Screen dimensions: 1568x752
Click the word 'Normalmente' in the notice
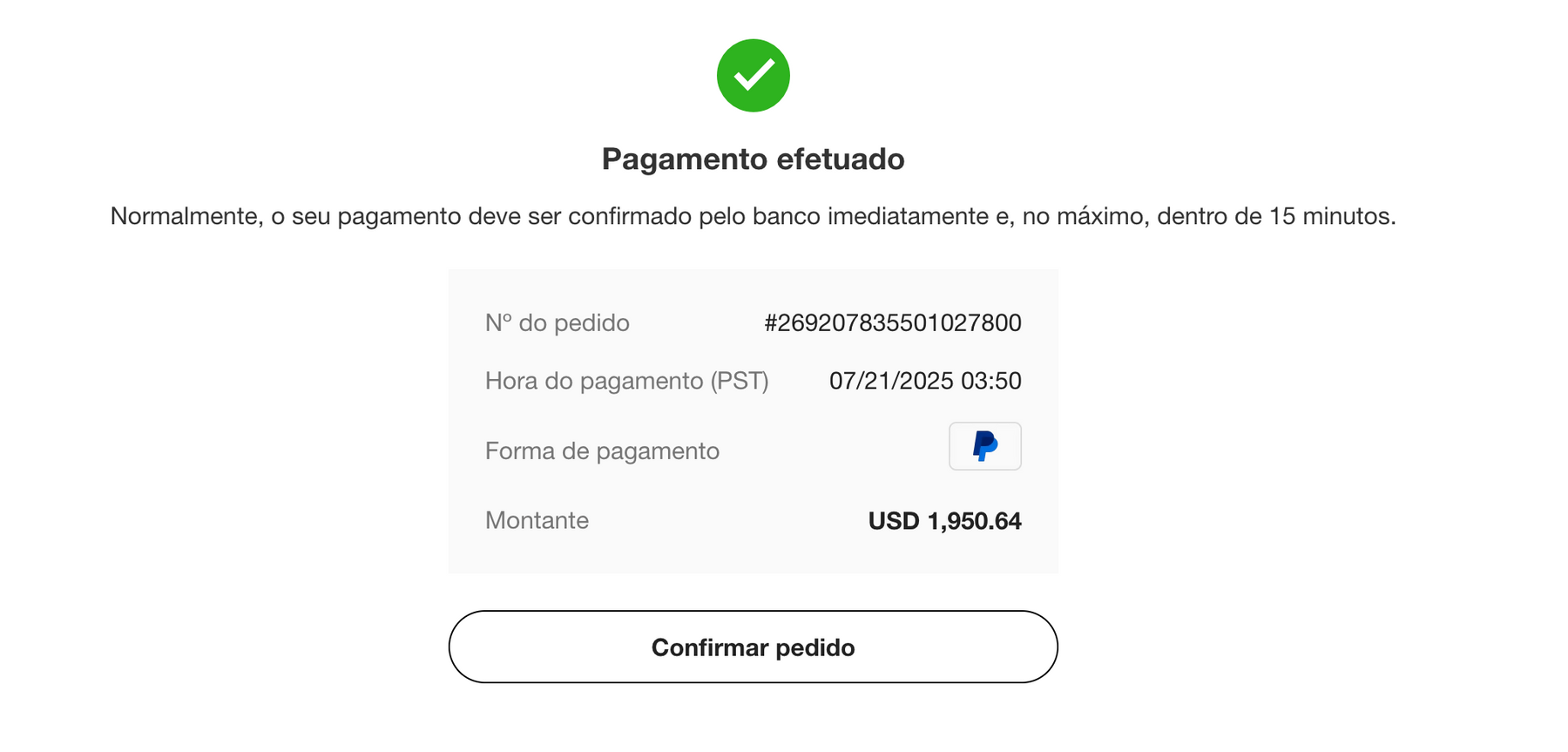pos(186,216)
